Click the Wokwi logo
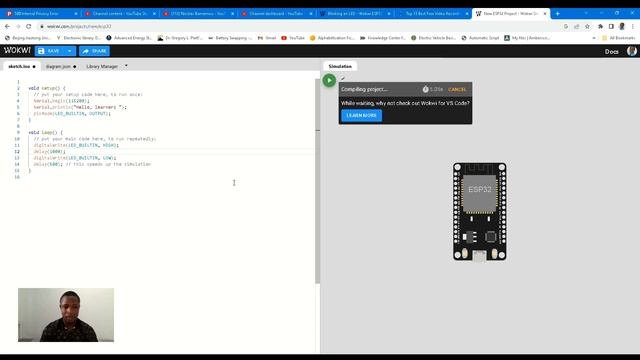Screen dimensions: 640x360 click(17, 51)
